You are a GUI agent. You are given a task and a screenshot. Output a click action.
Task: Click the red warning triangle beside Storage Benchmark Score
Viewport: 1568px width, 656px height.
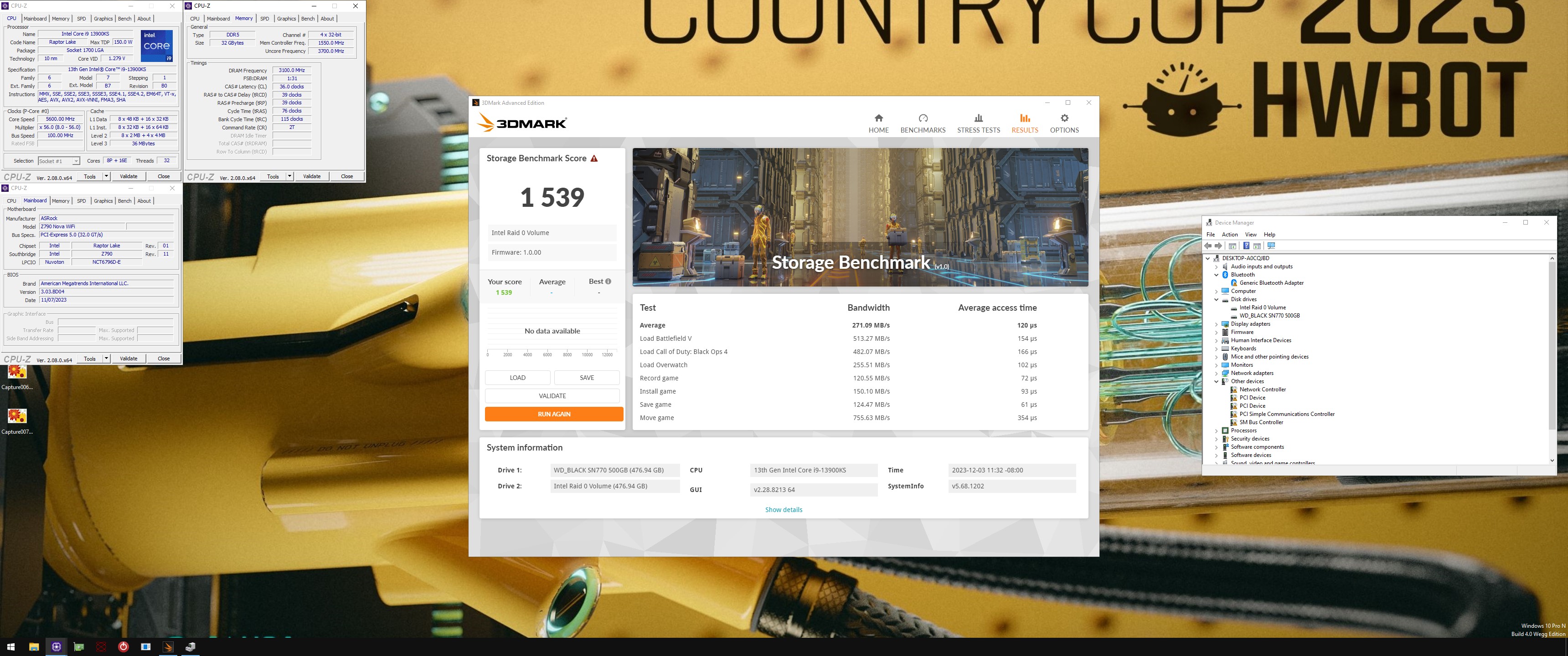click(x=594, y=158)
